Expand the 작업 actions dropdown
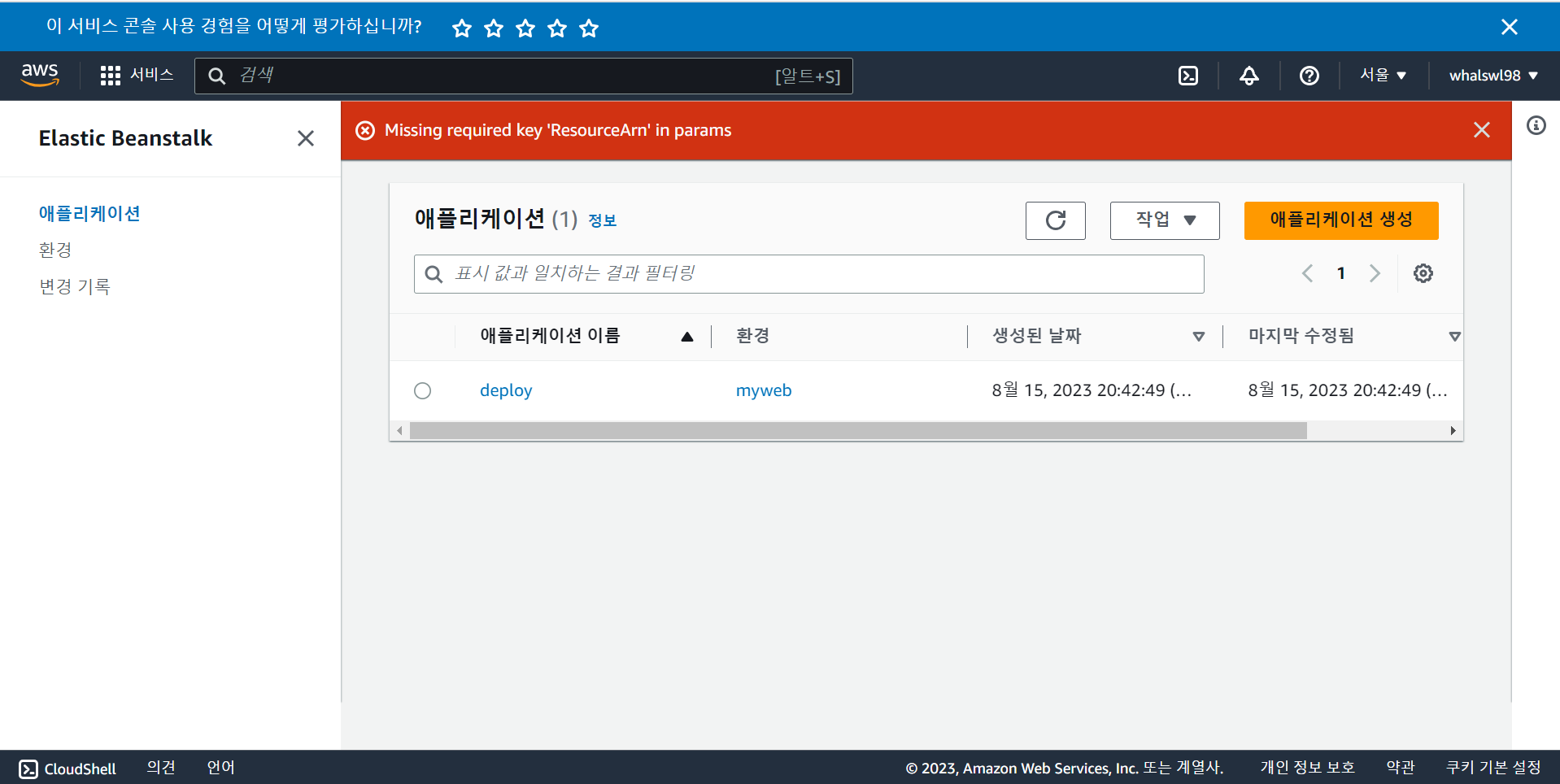Image resolution: width=1560 pixels, height=784 pixels. tap(1165, 220)
